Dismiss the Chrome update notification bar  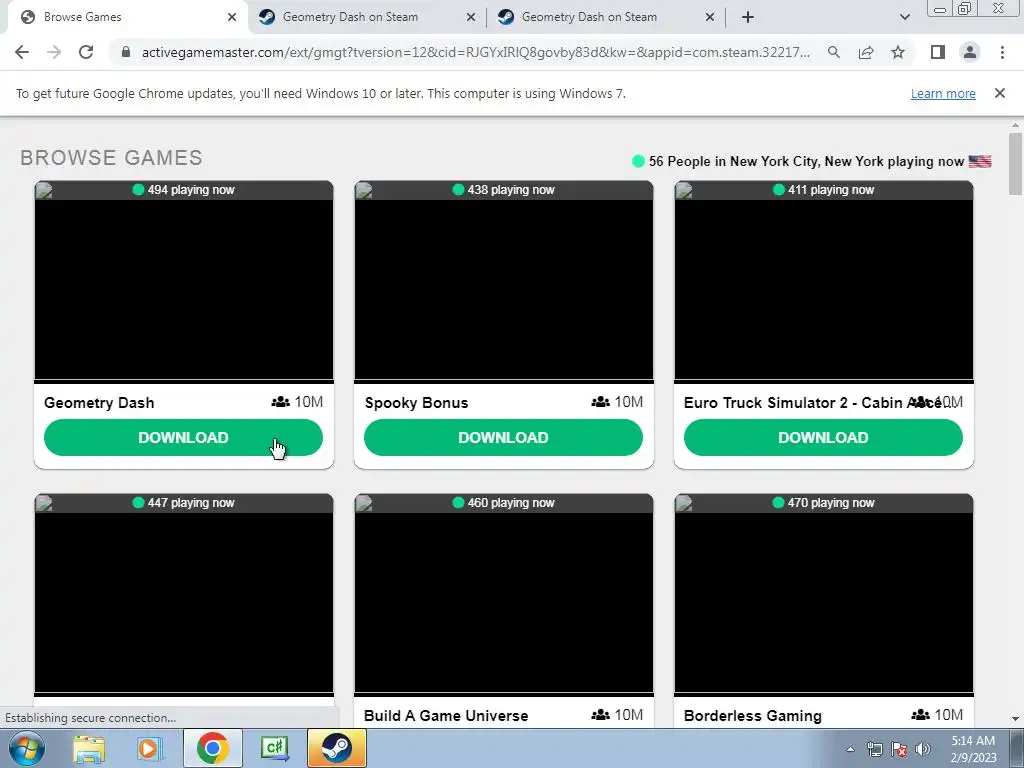click(1000, 93)
